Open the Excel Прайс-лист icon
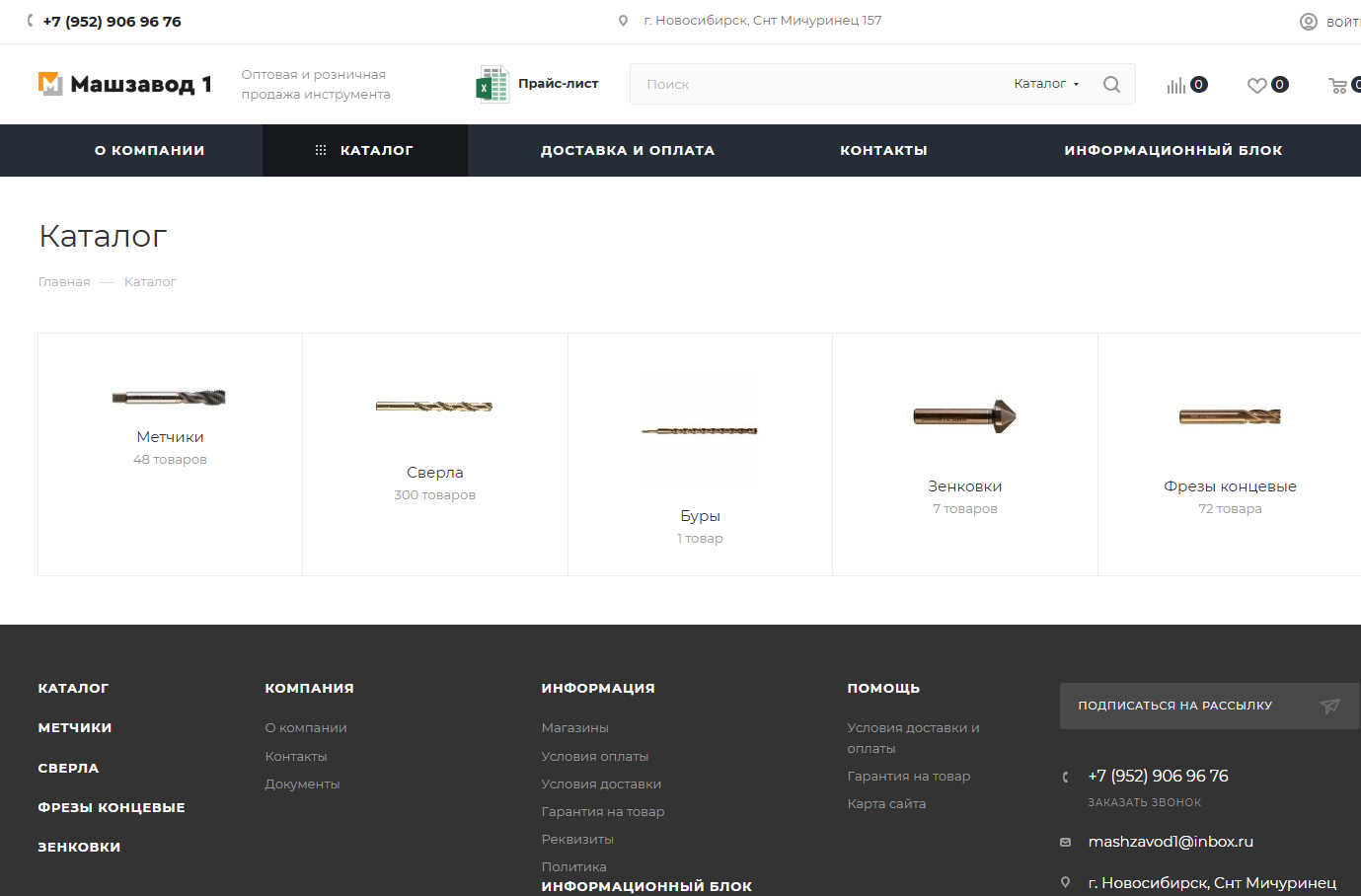This screenshot has width=1361, height=896. [491, 85]
